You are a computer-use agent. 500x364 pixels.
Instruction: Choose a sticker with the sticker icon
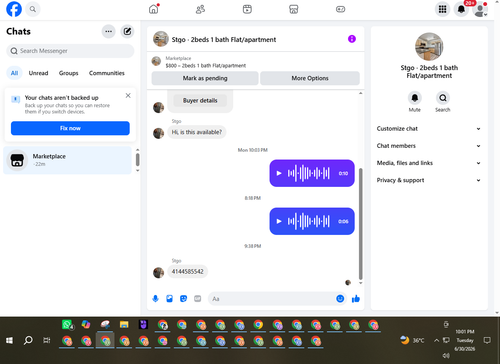coord(183,299)
